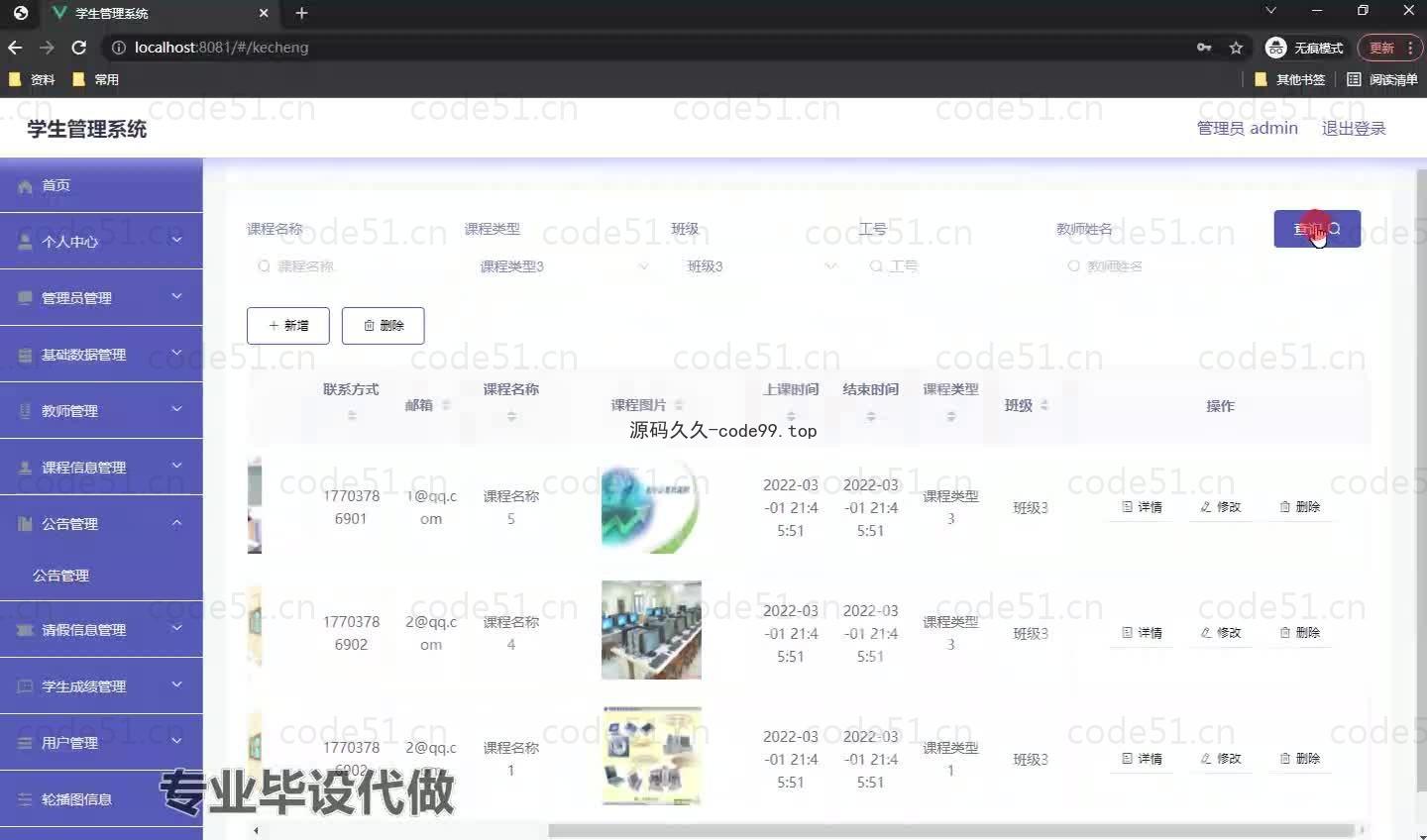The width and height of the screenshot is (1427, 840).
Task: Click the 退出登录 logout link
Action: click(1354, 128)
